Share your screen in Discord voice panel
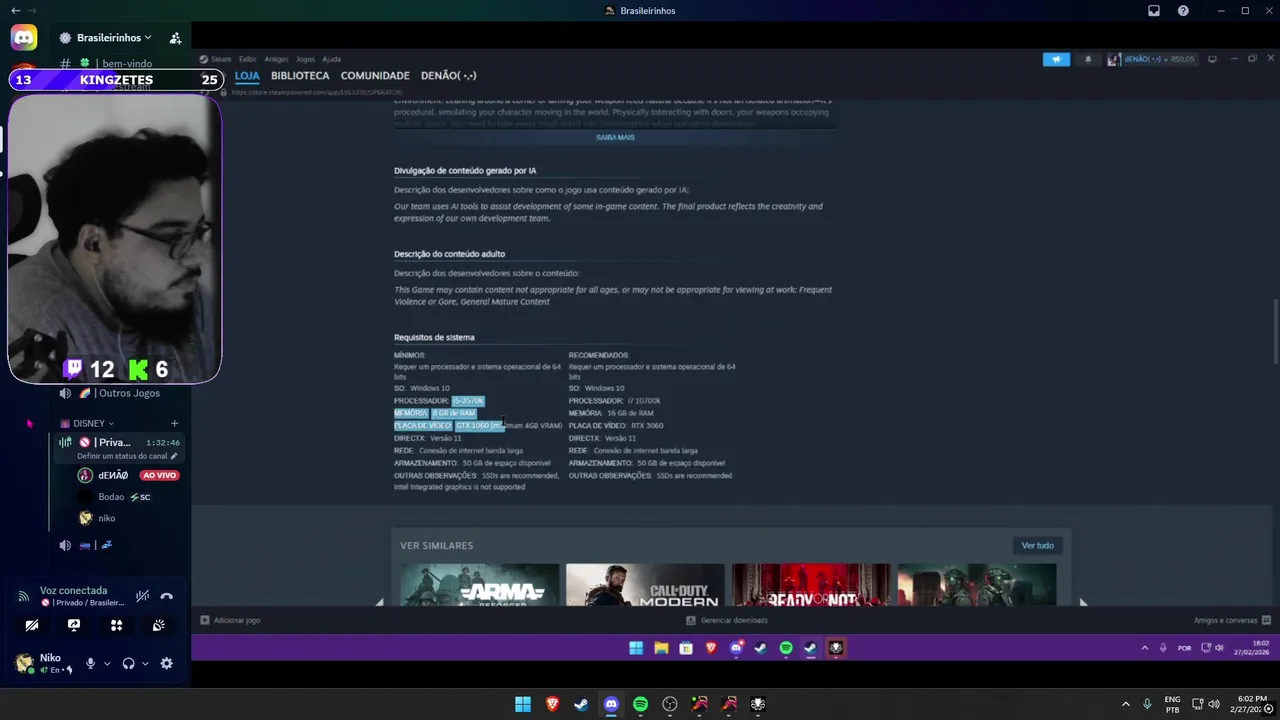This screenshot has width=1280, height=720. pos(74,625)
